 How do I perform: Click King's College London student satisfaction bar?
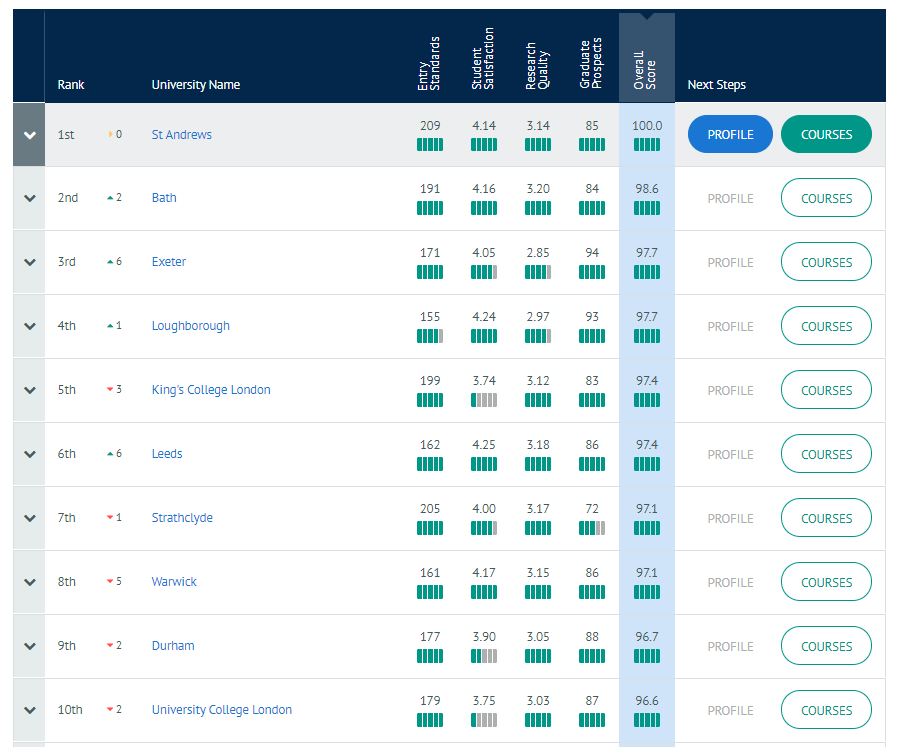[484, 400]
